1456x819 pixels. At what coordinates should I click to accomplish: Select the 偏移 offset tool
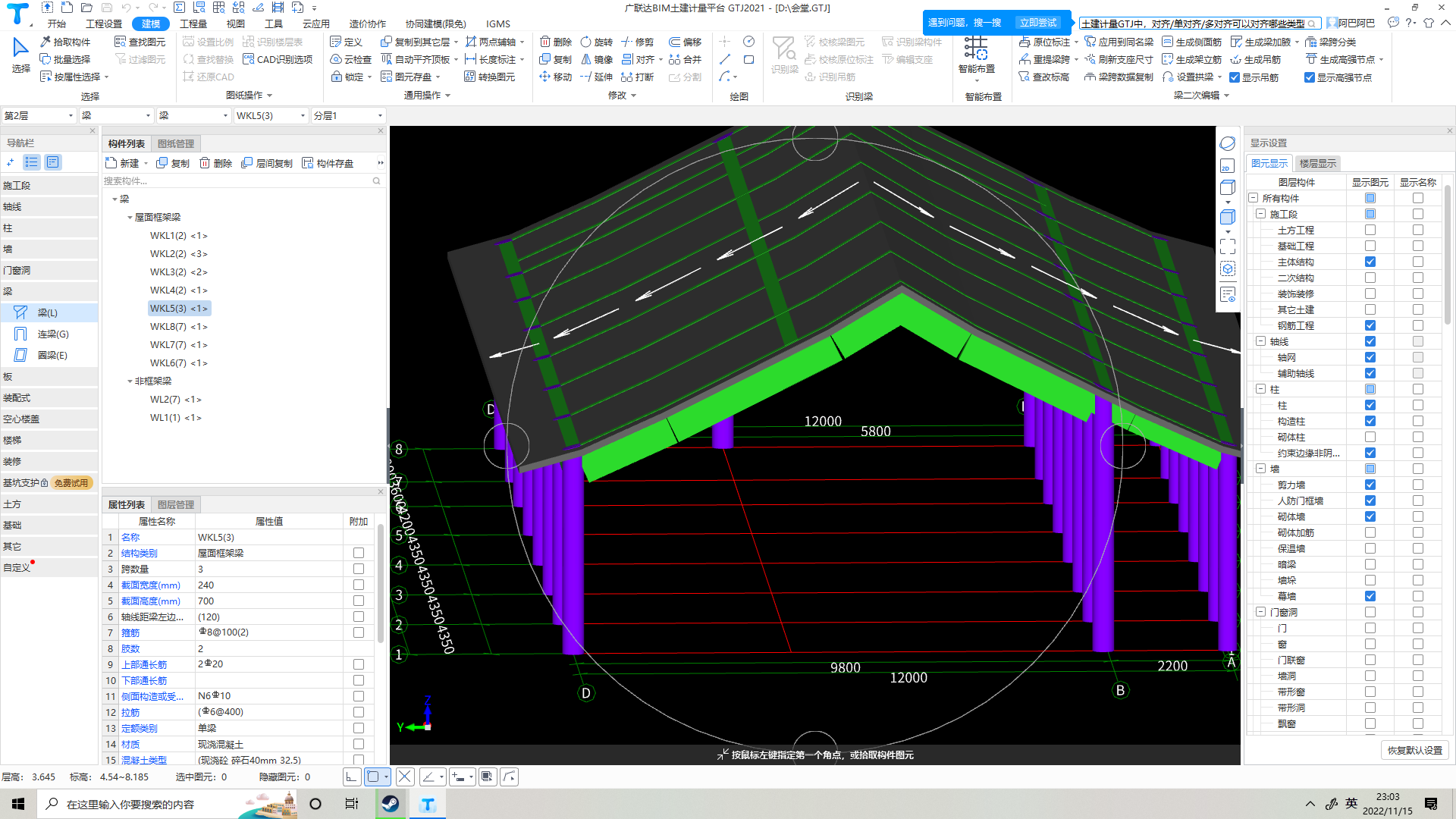[685, 42]
